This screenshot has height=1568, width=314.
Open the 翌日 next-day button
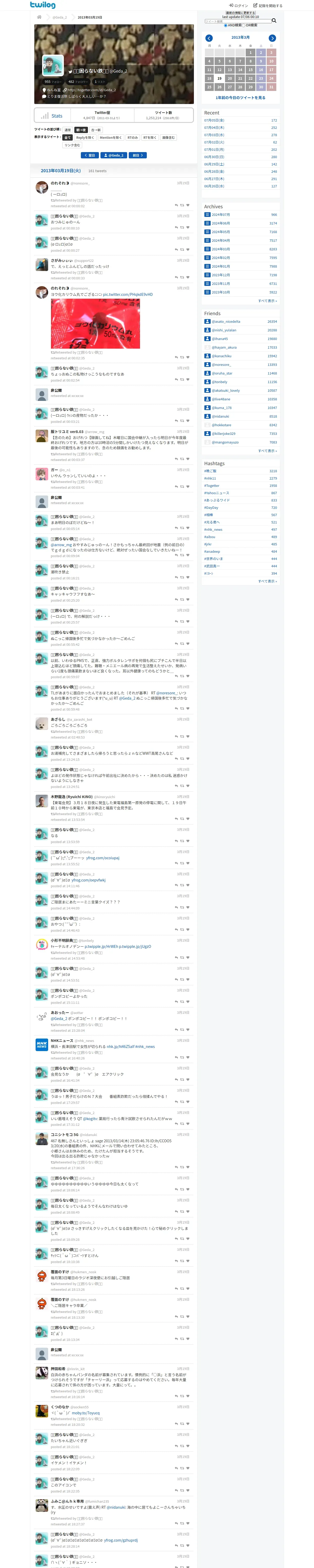tap(90, 155)
